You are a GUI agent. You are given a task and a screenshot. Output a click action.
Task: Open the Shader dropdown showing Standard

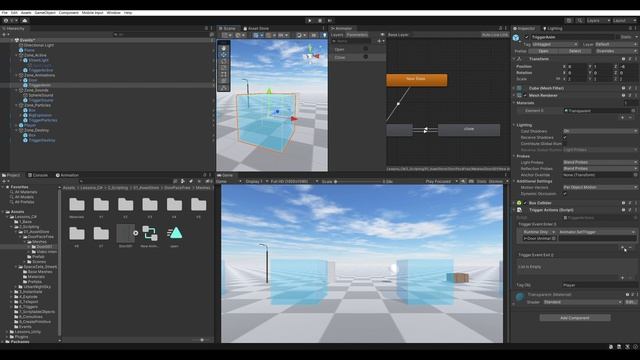point(583,302)
